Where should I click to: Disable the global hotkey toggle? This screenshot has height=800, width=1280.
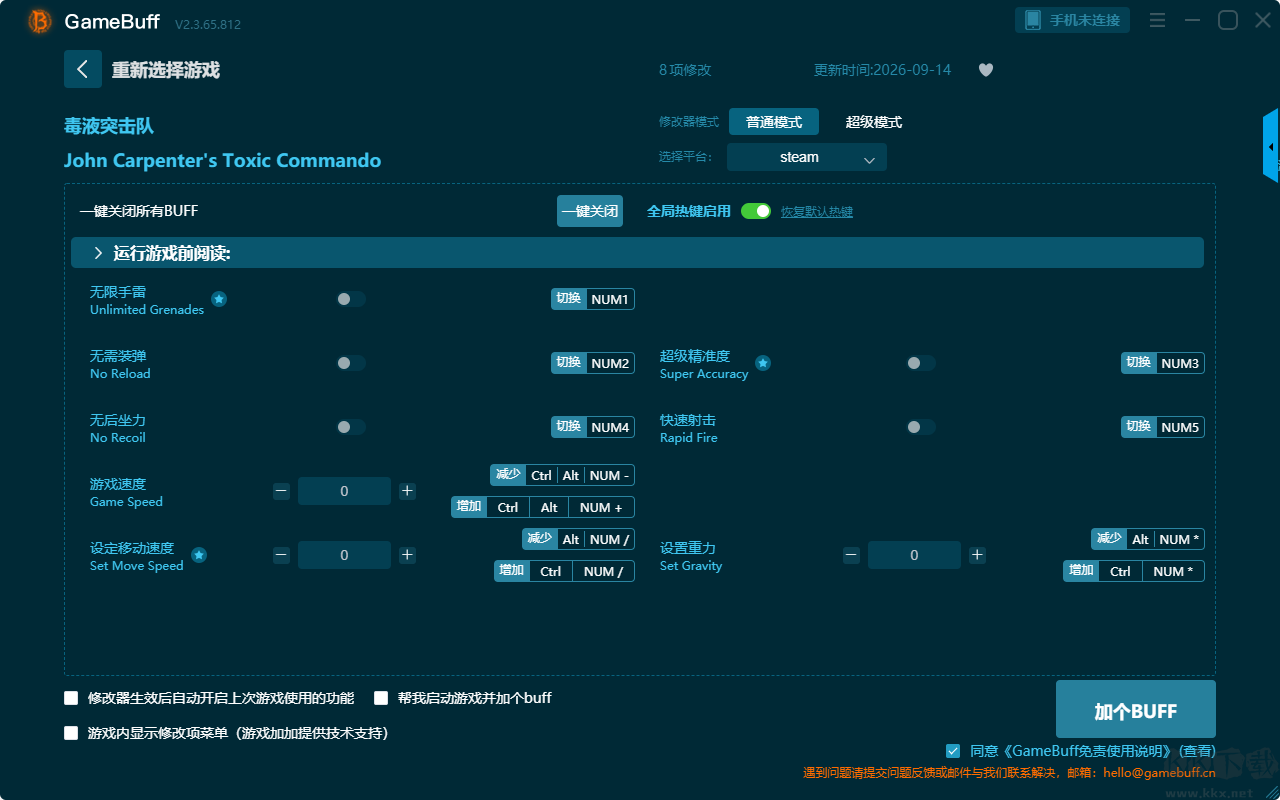pos(756,211)
